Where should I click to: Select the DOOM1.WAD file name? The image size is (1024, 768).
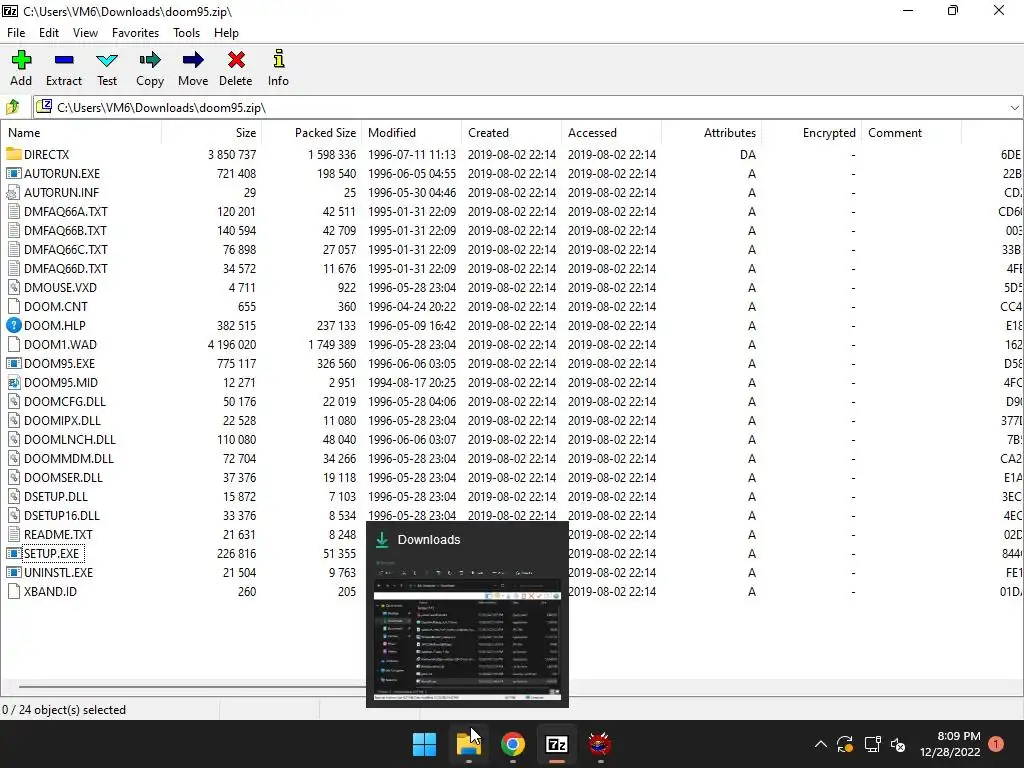pos(60,344)
